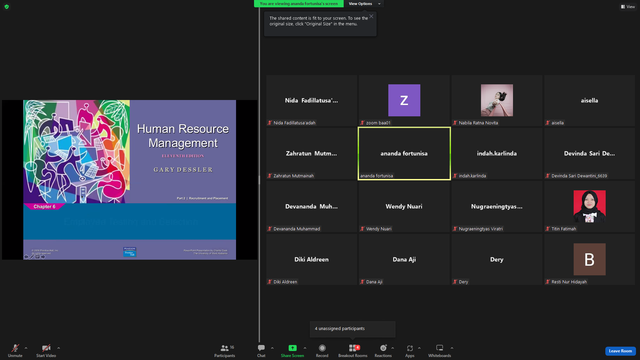Click the muted mic icon beside Dery
640x360 pixels.
click(455, 282)
